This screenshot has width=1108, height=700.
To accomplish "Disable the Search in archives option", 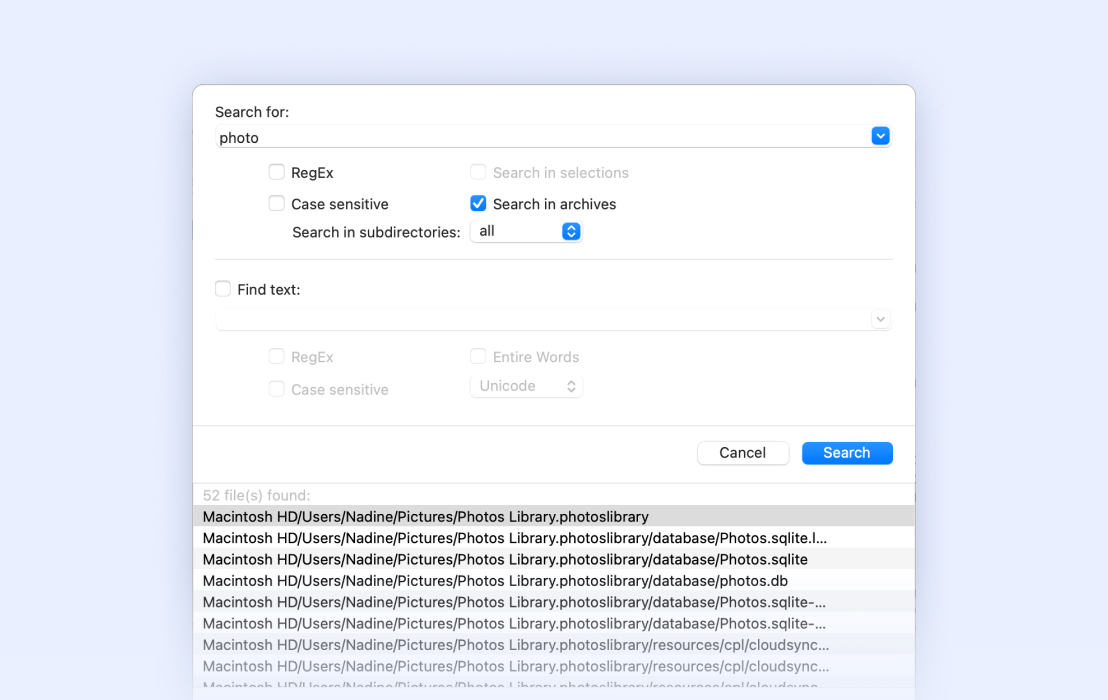I will tap(478, 203).
